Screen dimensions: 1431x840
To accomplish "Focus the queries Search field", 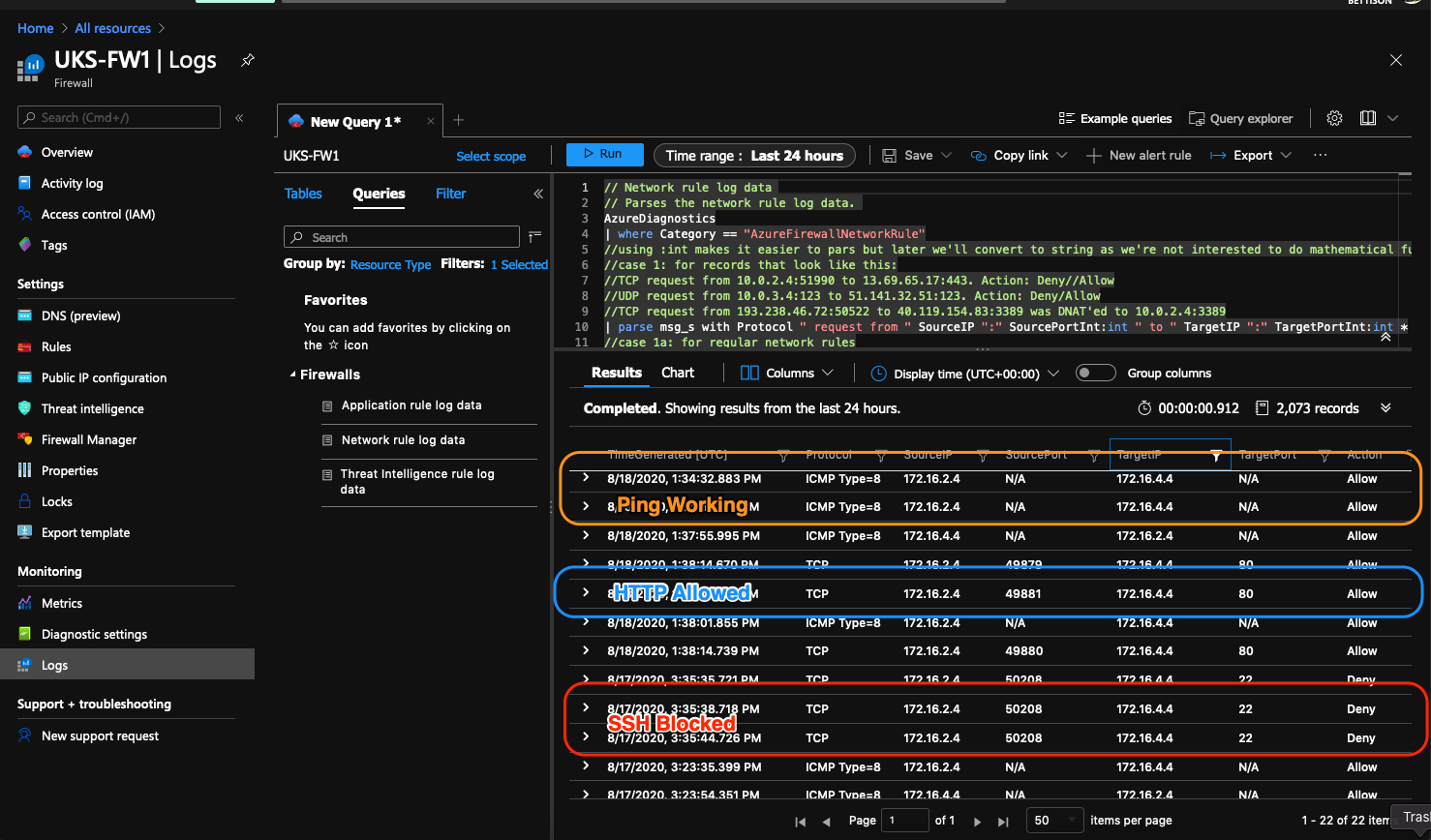I will [401, 237].
